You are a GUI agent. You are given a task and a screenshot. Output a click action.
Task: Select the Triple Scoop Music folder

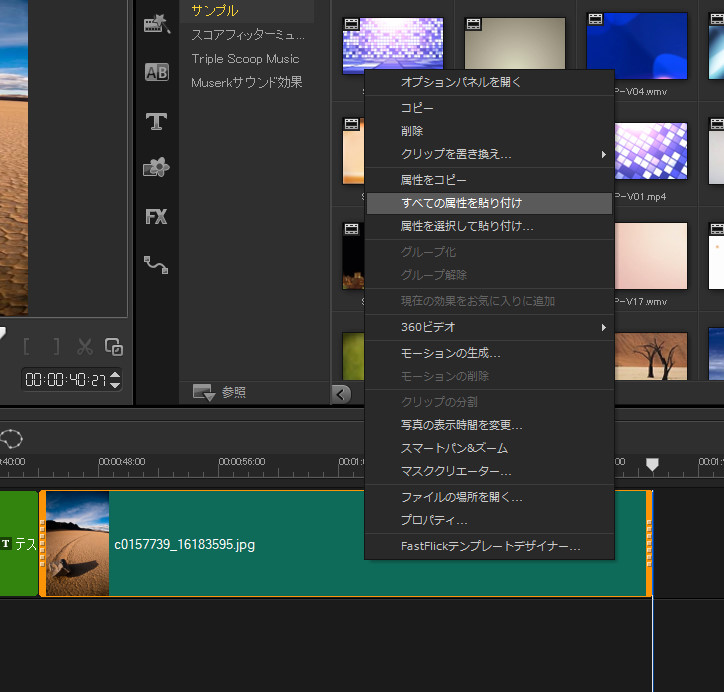pos(245,59)
